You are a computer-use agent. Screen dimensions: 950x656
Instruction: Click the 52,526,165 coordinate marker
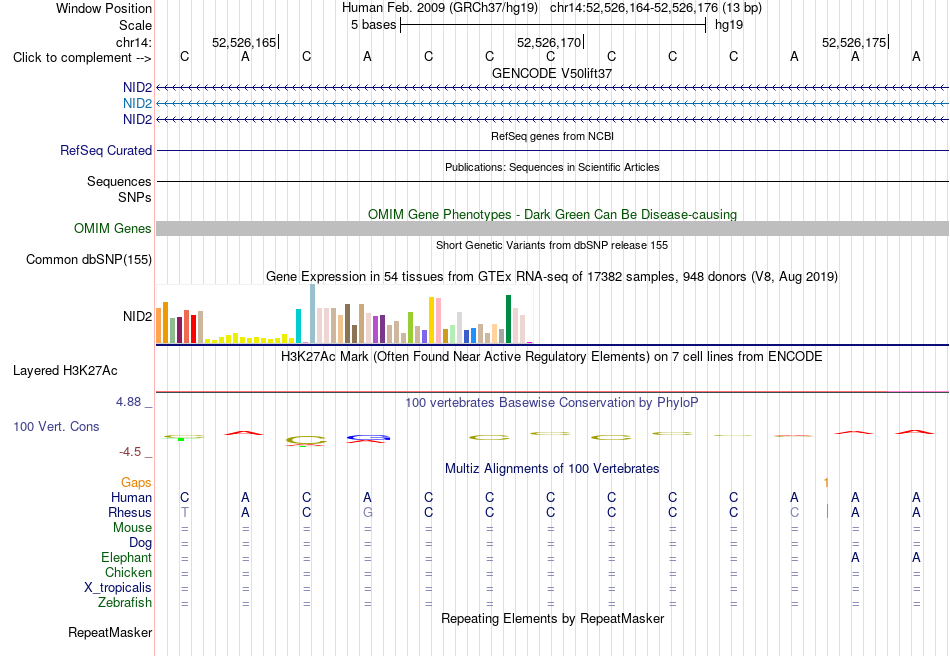tap(244, 42)
